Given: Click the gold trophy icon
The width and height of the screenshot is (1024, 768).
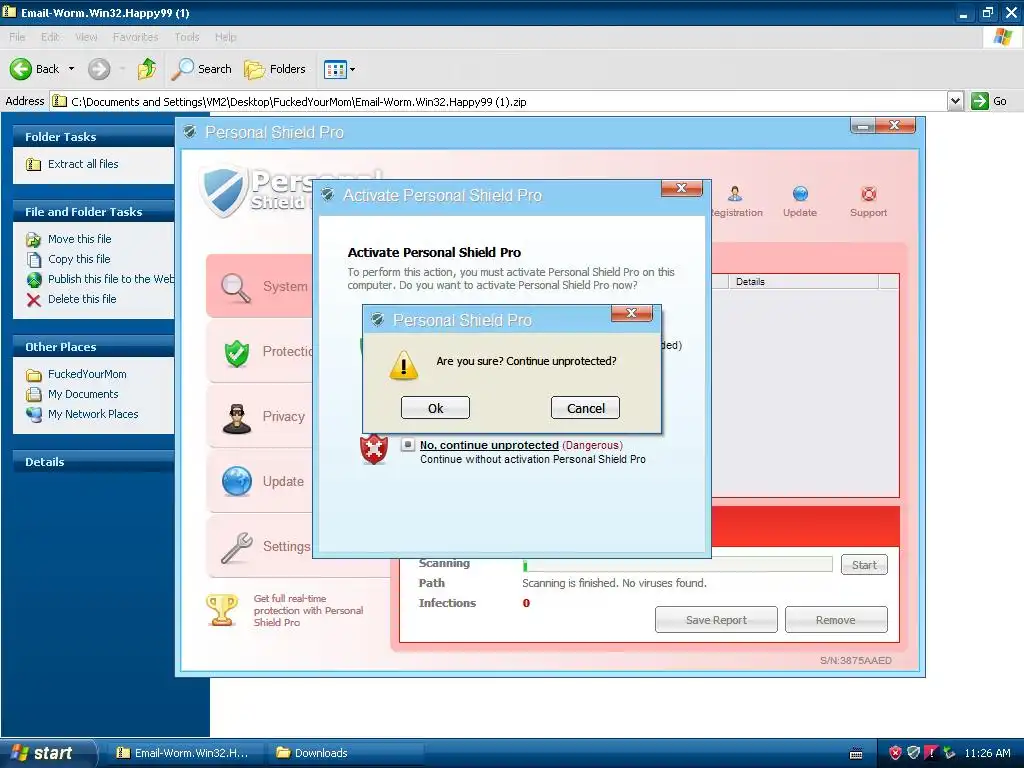Looking at the screenshot, I should [222, 610].
